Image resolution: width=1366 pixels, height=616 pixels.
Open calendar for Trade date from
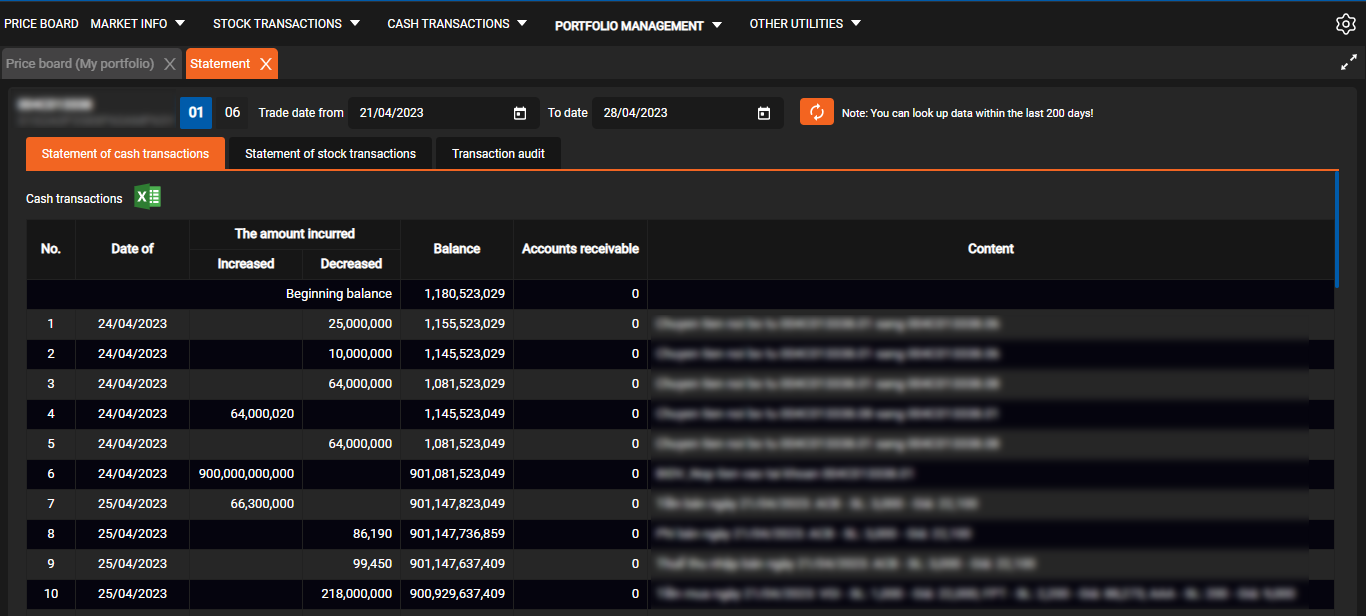click(520, 113)
